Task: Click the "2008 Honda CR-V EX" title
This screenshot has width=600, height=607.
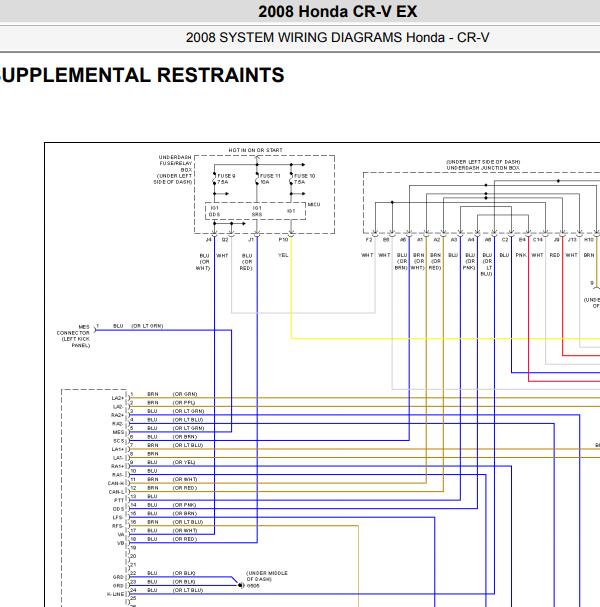Action: pyautogui.click(x=338, y=12)
